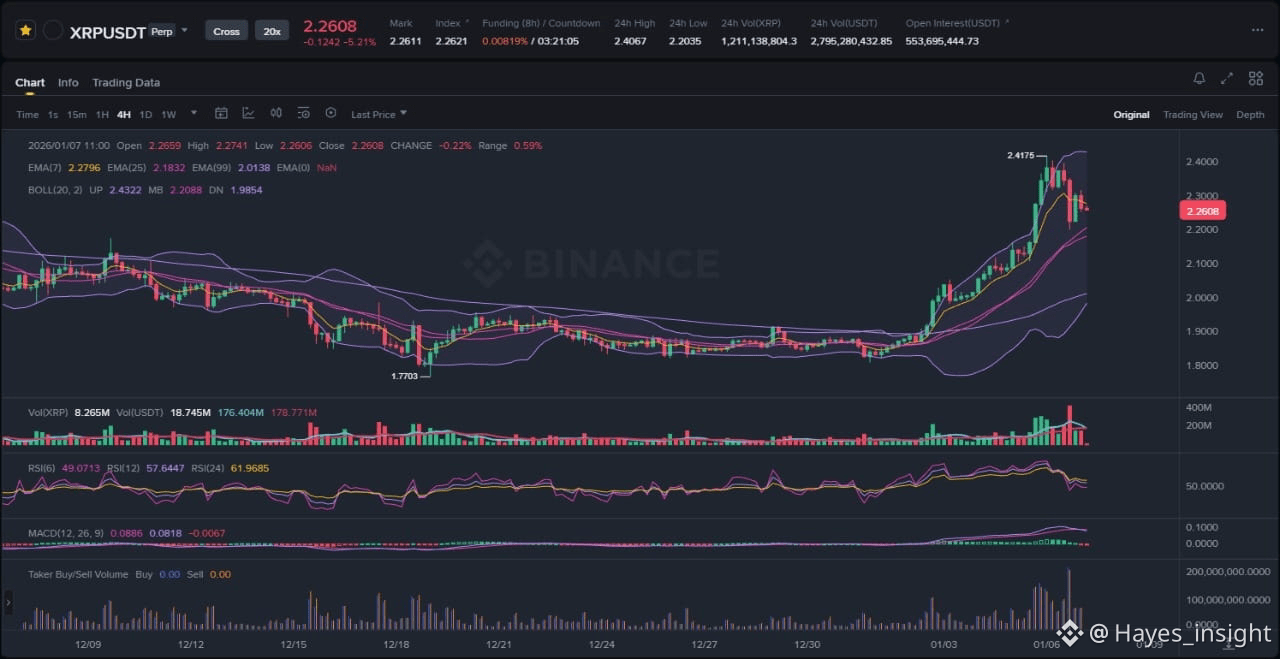Click the Perp contract tag
1280x659 pixels.
coord(161,32)
